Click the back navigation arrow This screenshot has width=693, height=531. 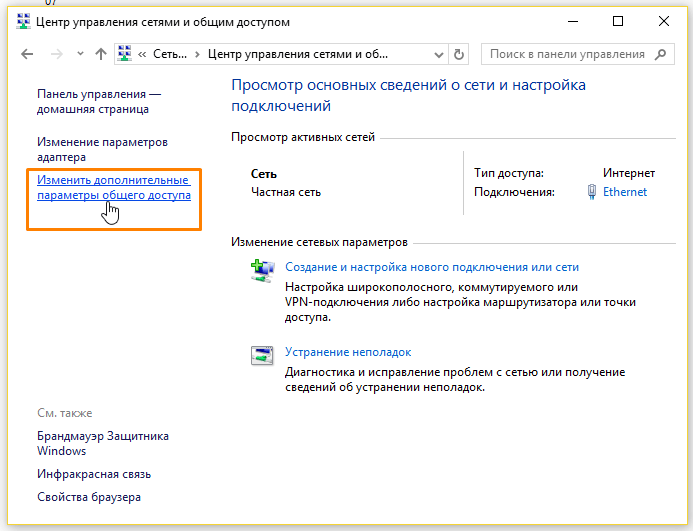pos(27,54)
